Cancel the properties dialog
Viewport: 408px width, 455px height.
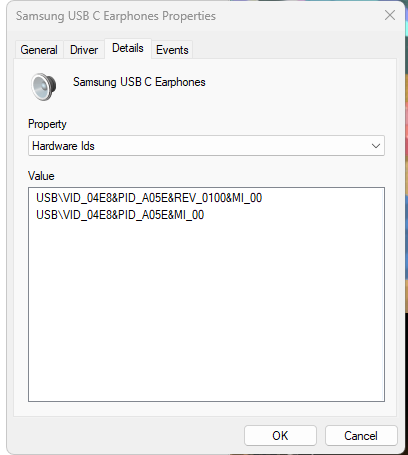point(361,435)
